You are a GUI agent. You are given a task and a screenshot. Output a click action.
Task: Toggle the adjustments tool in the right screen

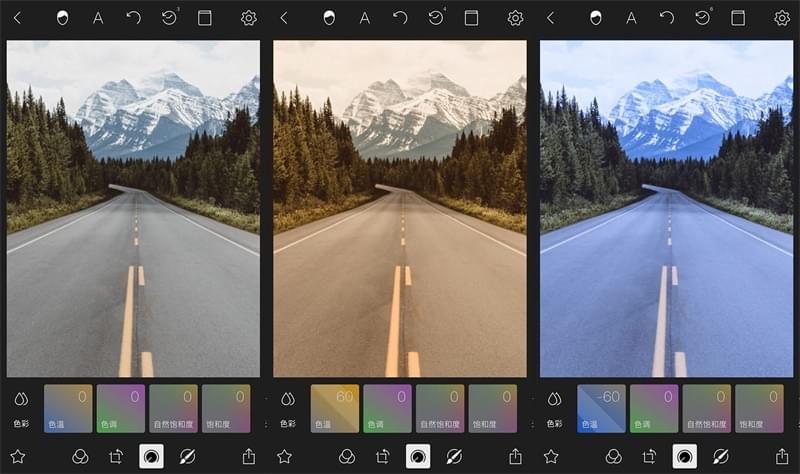click(x=685, y=456)
